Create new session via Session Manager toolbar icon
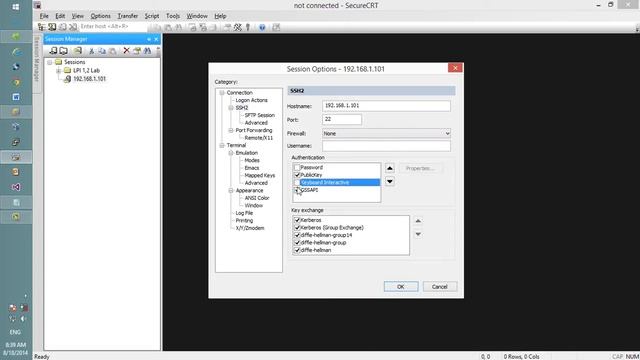 (77, 51)
